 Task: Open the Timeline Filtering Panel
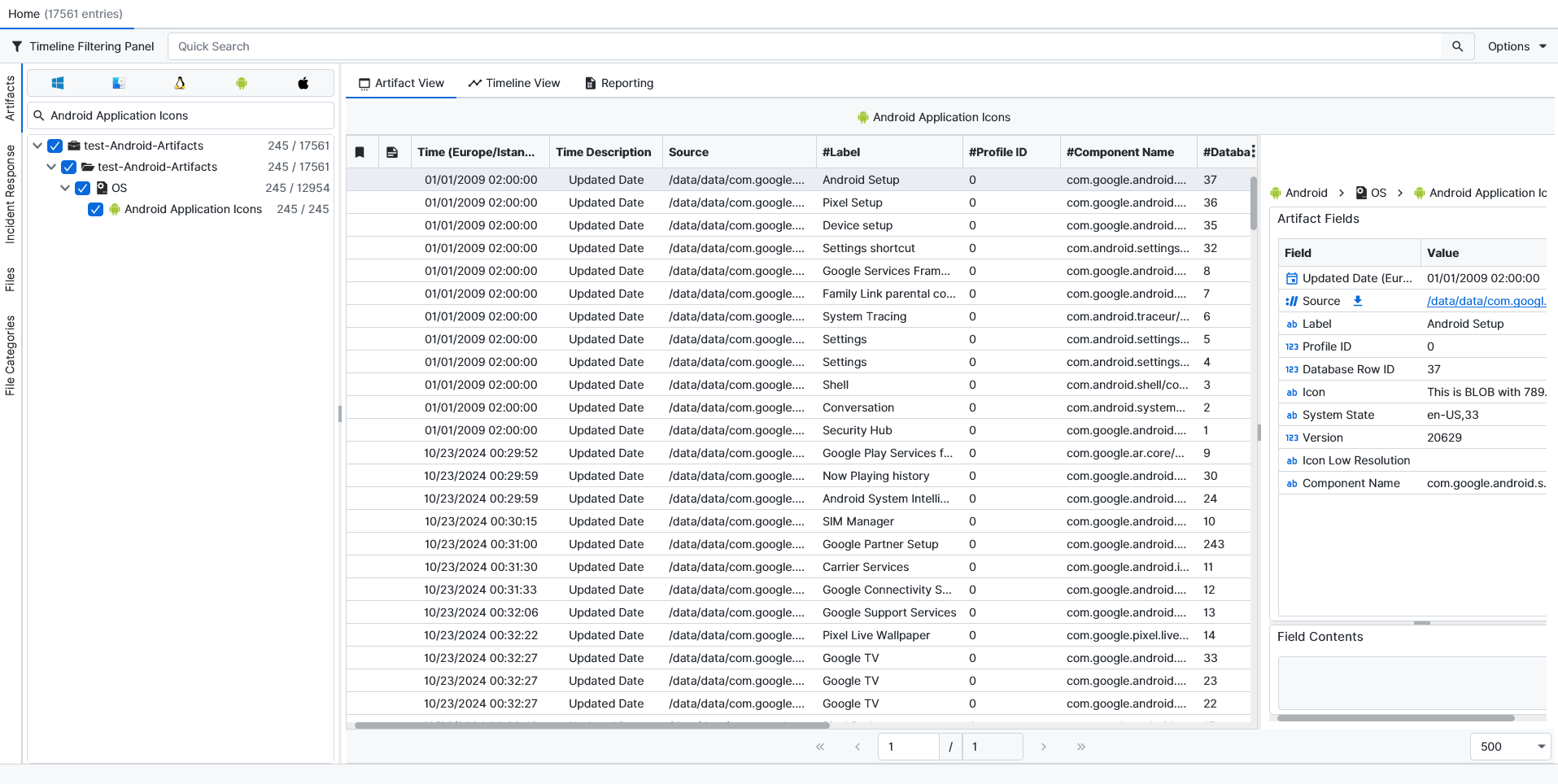(83, 46)
